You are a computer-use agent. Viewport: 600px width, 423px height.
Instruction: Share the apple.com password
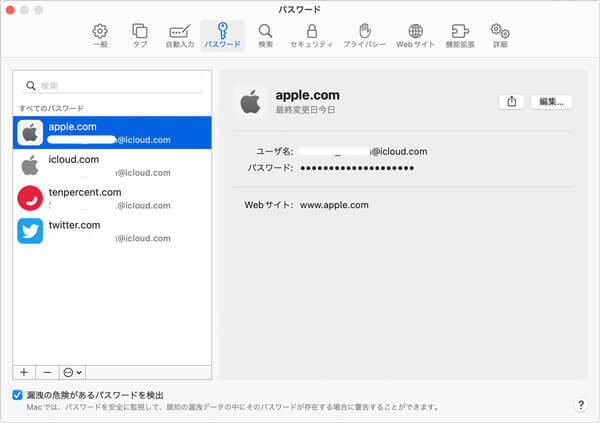click(x=512, y=101)
